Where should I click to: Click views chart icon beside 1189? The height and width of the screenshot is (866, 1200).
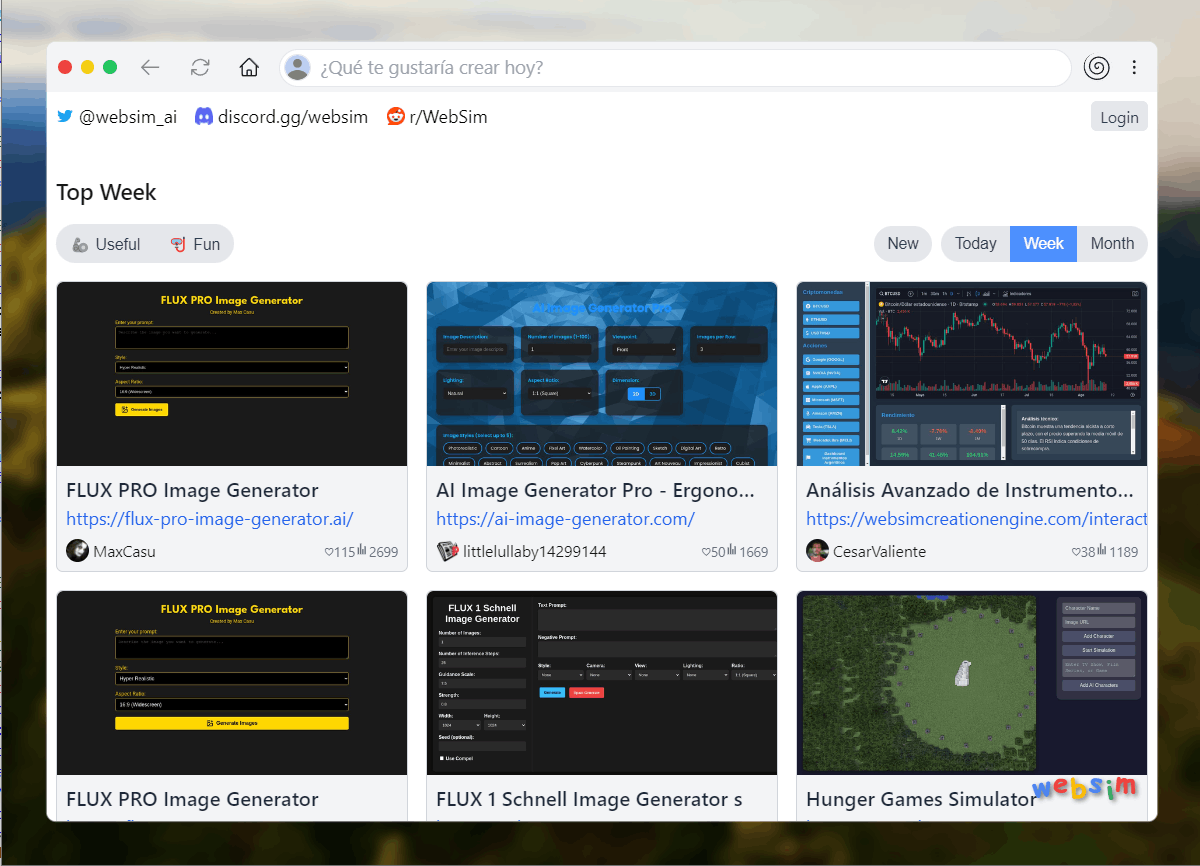pyautogui.click(x=1102, y=550)
